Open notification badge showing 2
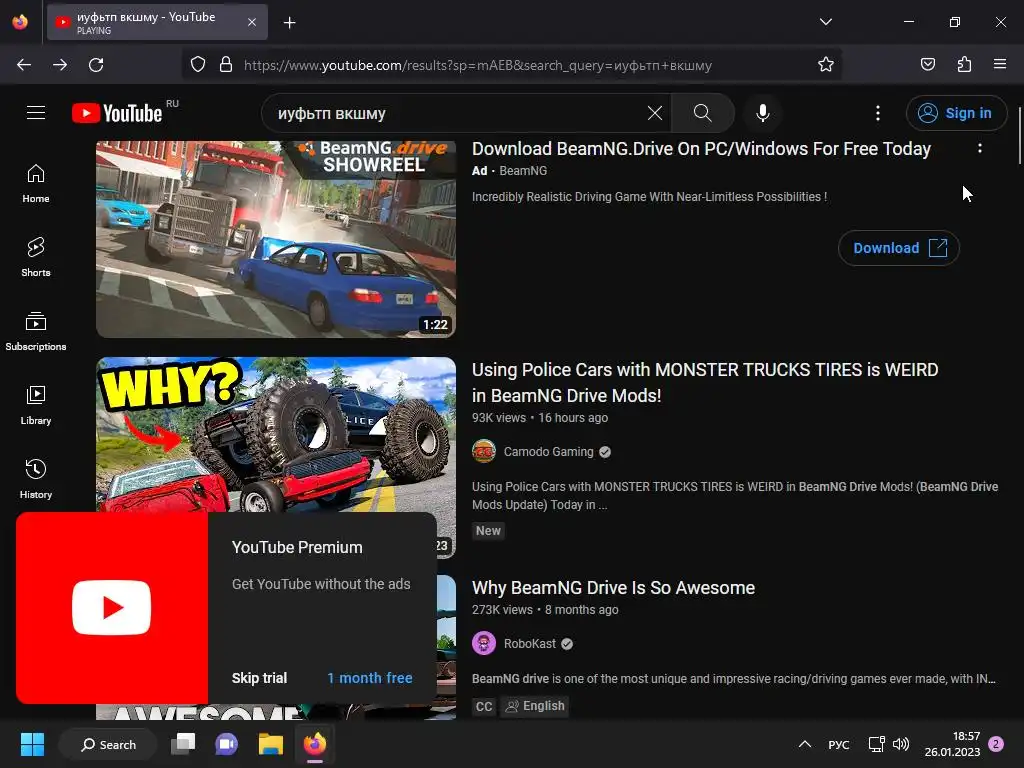 point(996,744)
